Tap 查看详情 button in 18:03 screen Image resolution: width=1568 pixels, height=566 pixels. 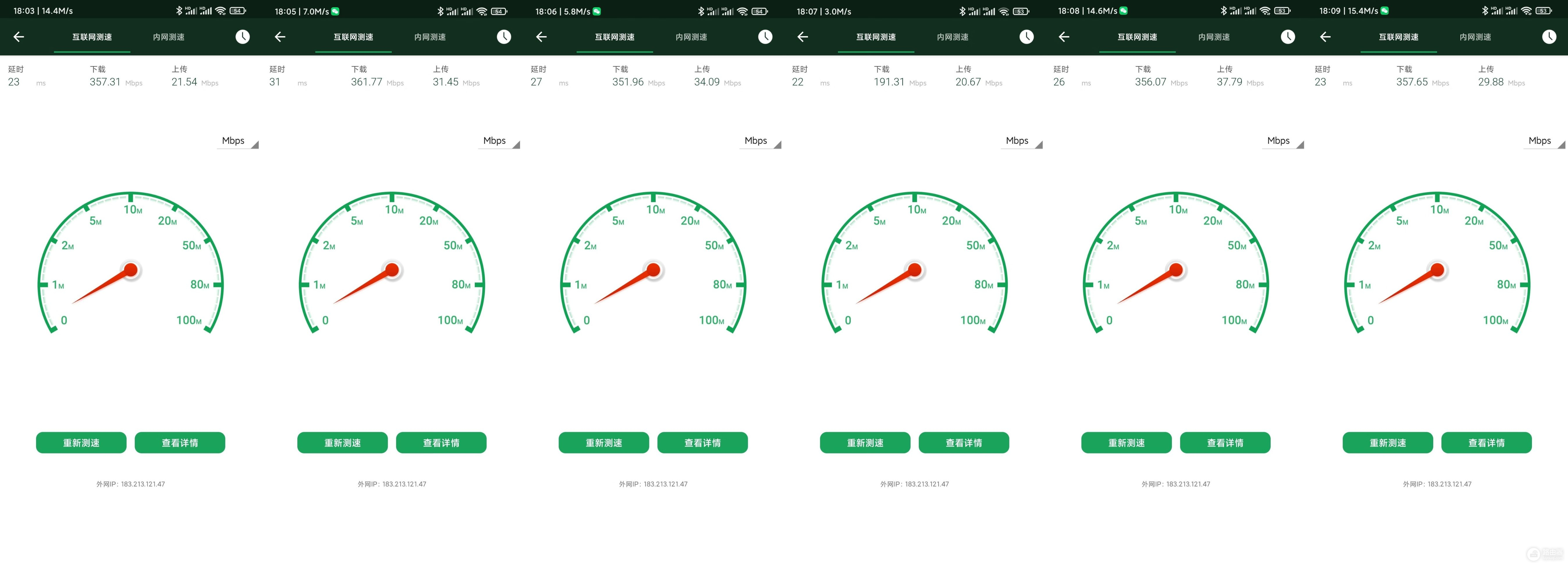click(x=180, y=442)
